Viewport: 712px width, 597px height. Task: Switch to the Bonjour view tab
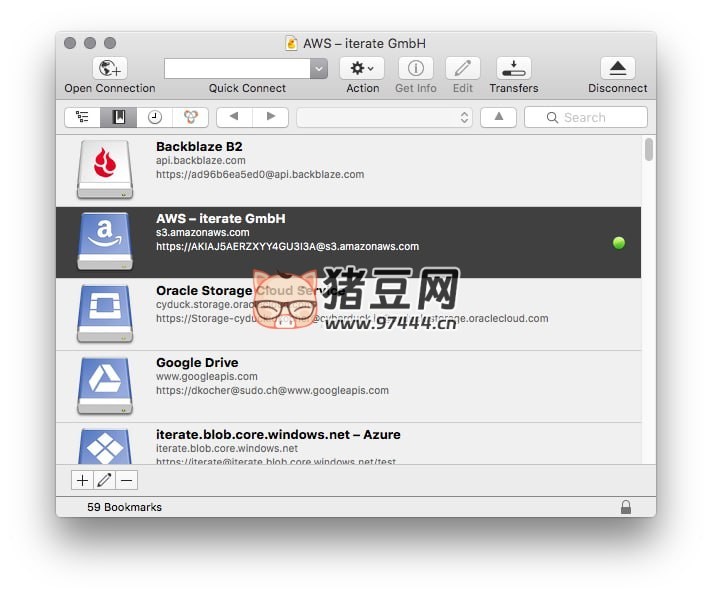coord(191,118)
